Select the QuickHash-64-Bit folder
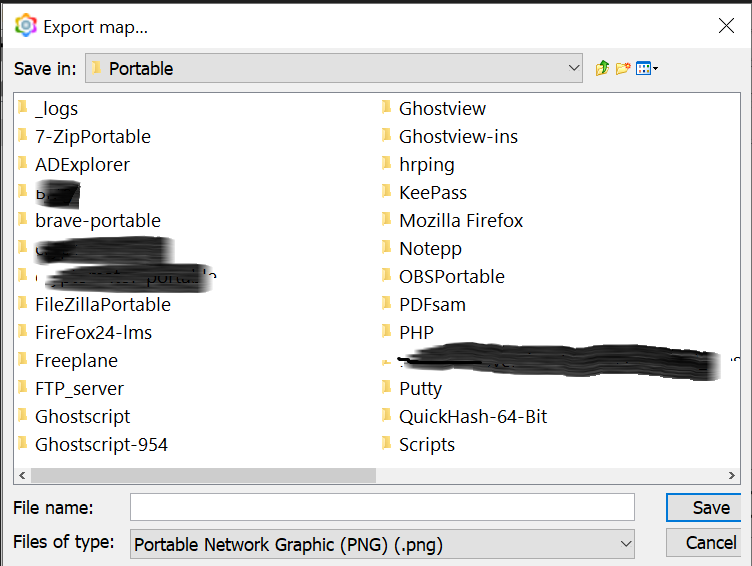Screen dimensions: 752x566 coord(473,416)
